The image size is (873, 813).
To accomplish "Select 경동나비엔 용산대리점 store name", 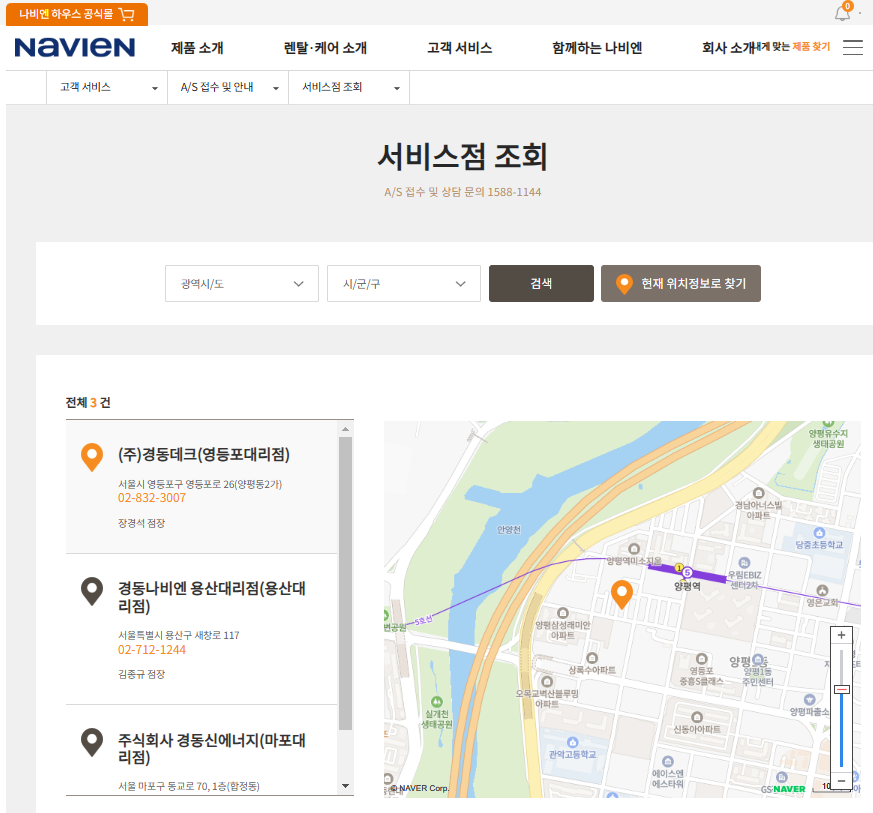I will (x=212, y=597).
